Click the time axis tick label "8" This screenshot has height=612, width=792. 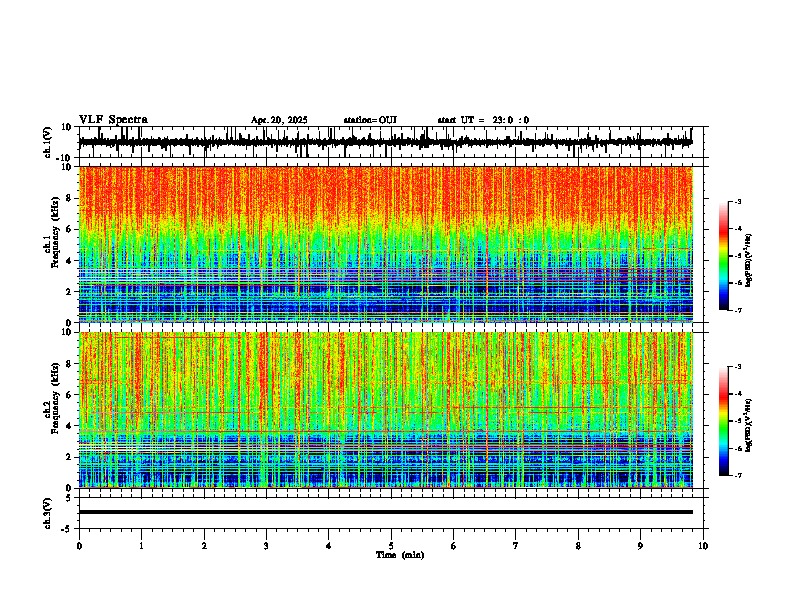coord(578,546)
